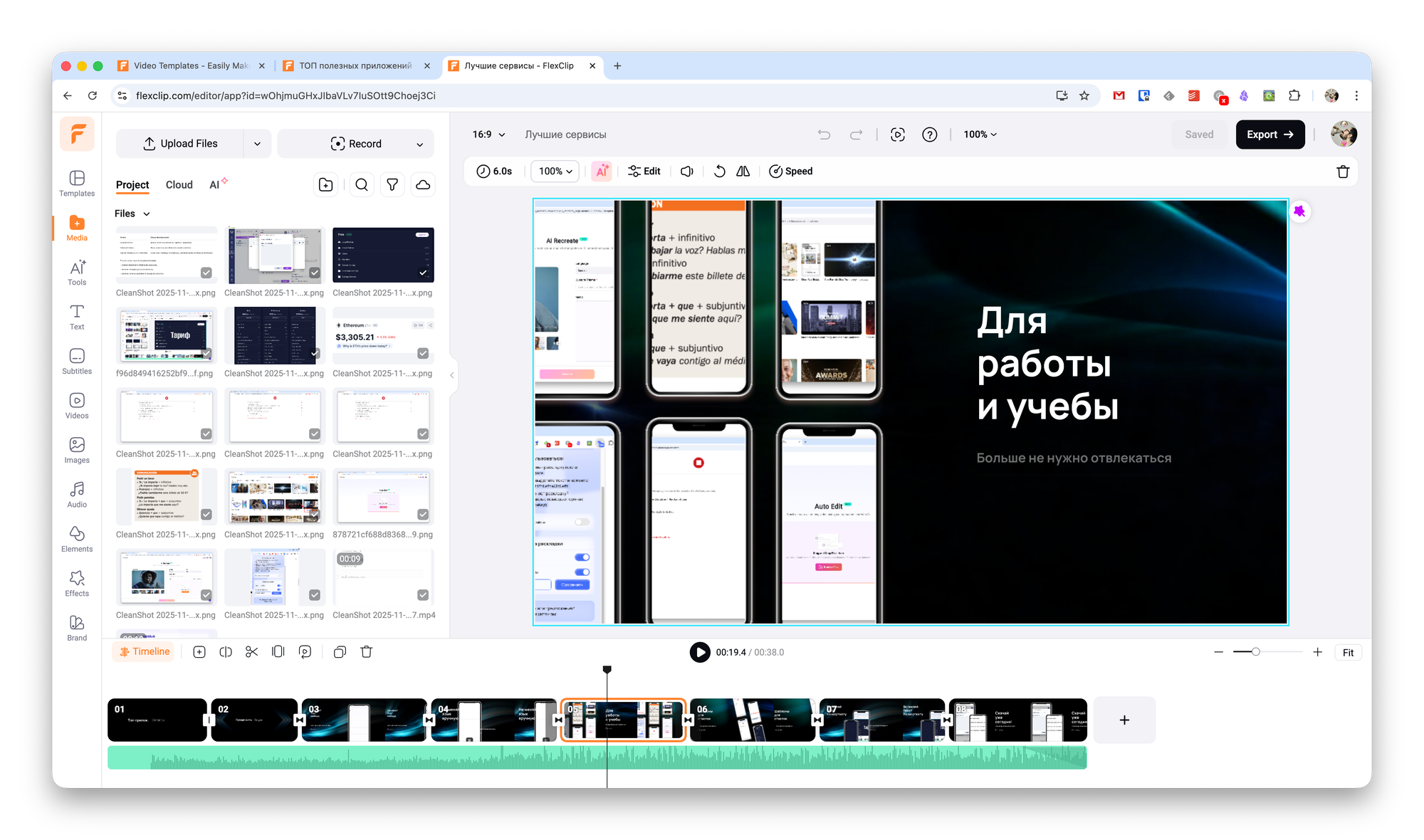1424x840 pixels.
Task: Toggle checkmark on Ethereum screenshot thumbnail
Action: point(423,354)
